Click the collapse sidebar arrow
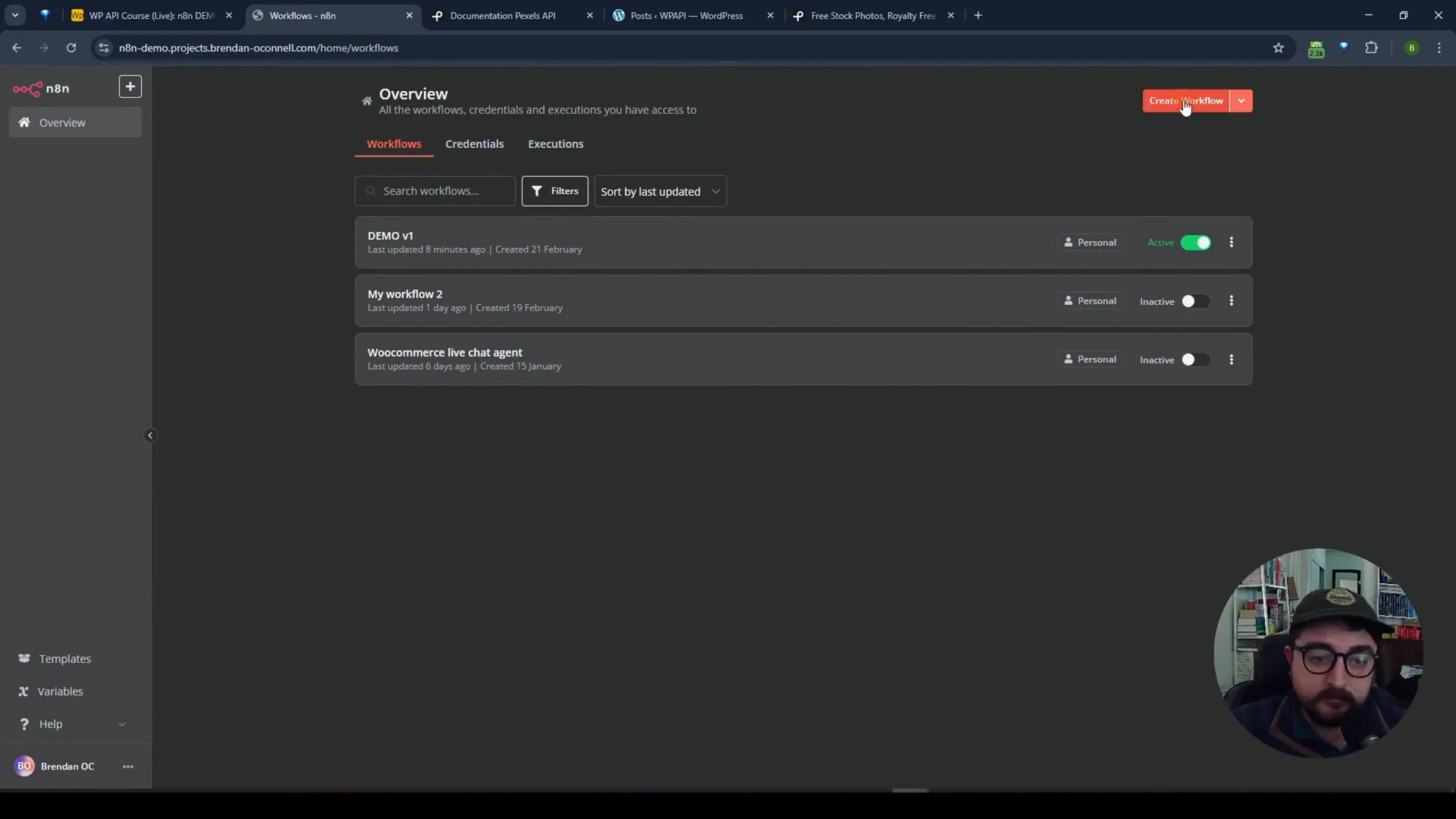This screenshot has height=819, width=1456. (150, 435)
